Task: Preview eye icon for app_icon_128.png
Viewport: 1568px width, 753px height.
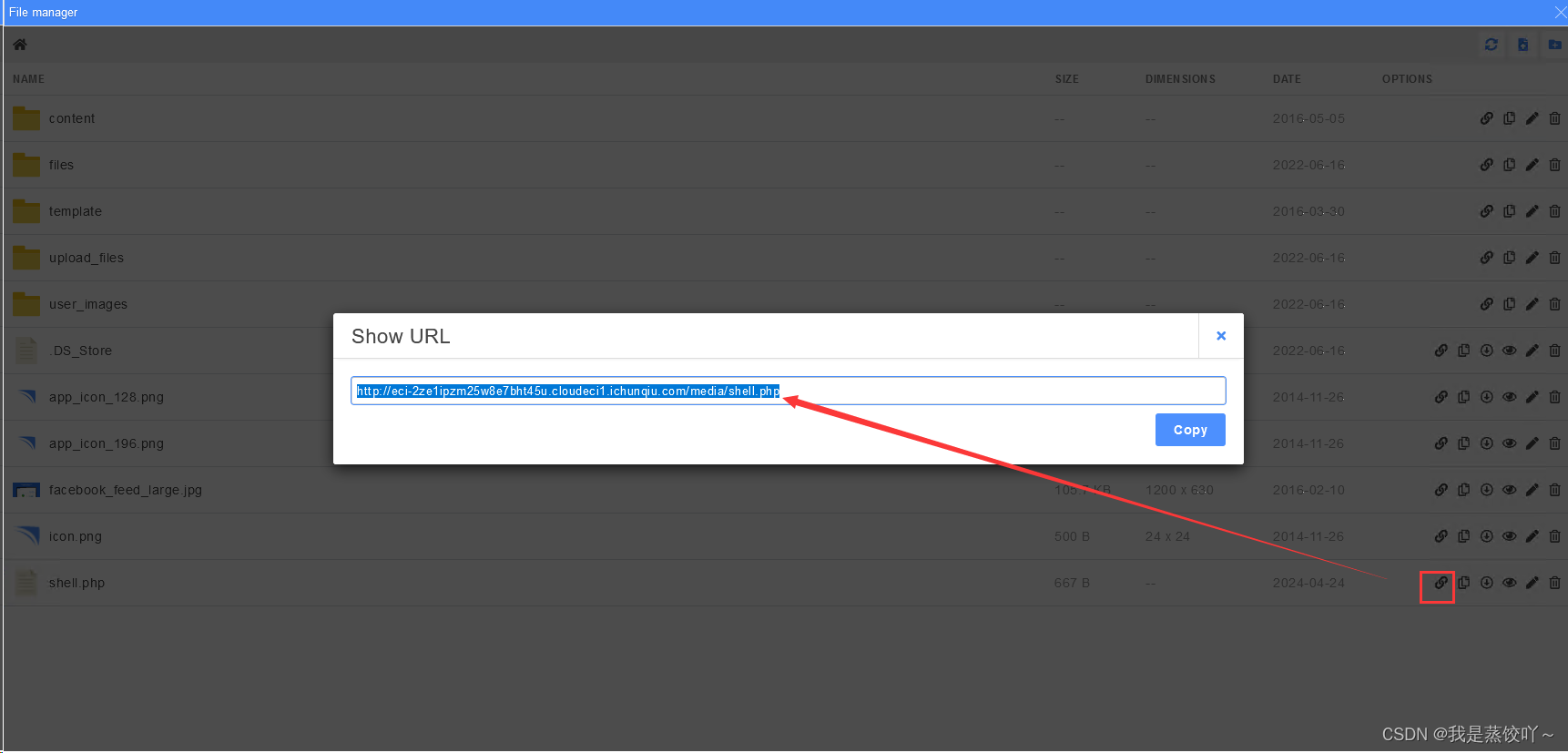Action: [1509, 397]
